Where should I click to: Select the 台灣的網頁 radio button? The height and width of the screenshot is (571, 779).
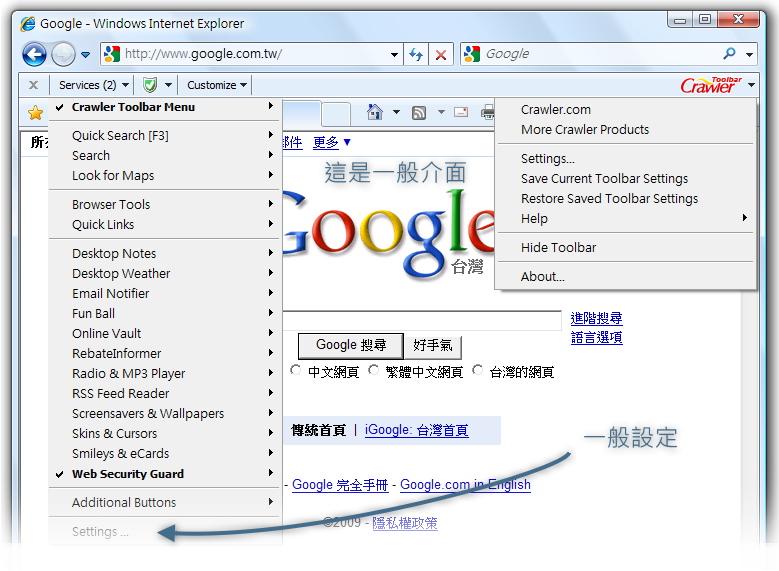click(x=477, y=370)
